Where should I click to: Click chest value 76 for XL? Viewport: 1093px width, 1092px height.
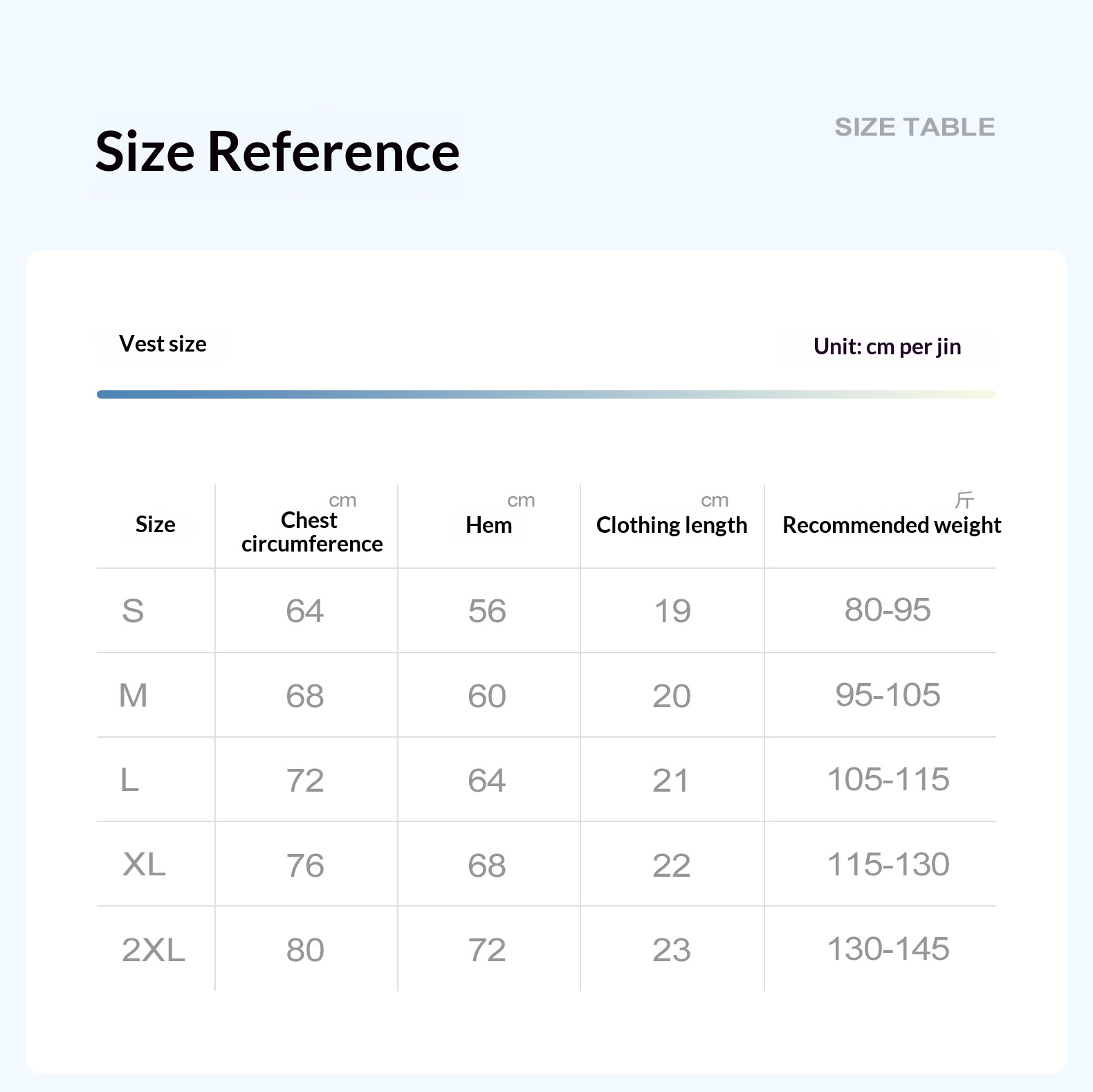coord(305,866)
